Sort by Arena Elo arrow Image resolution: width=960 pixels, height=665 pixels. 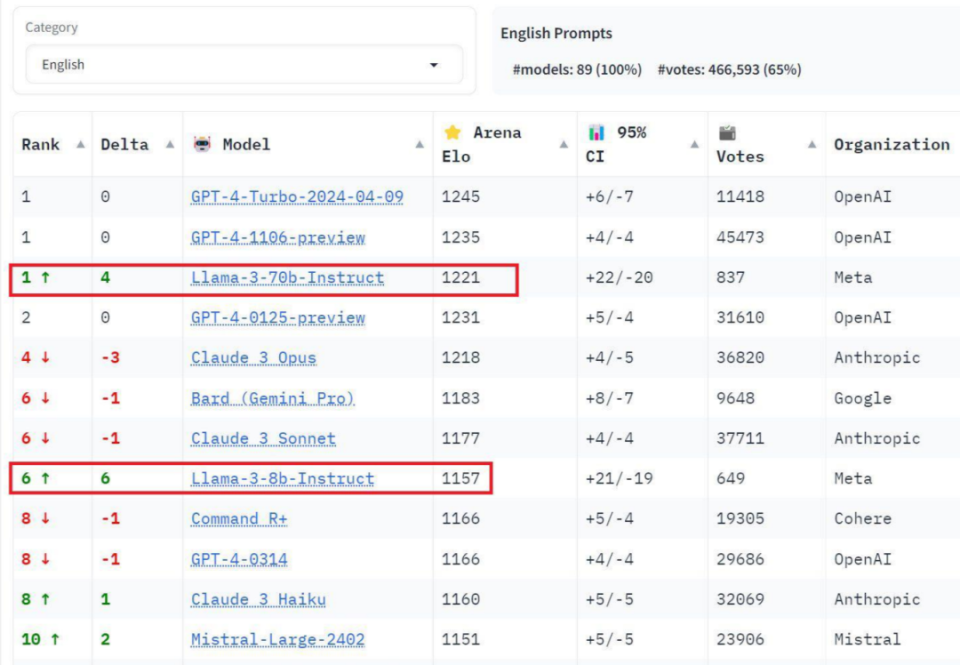coord(564,145)
